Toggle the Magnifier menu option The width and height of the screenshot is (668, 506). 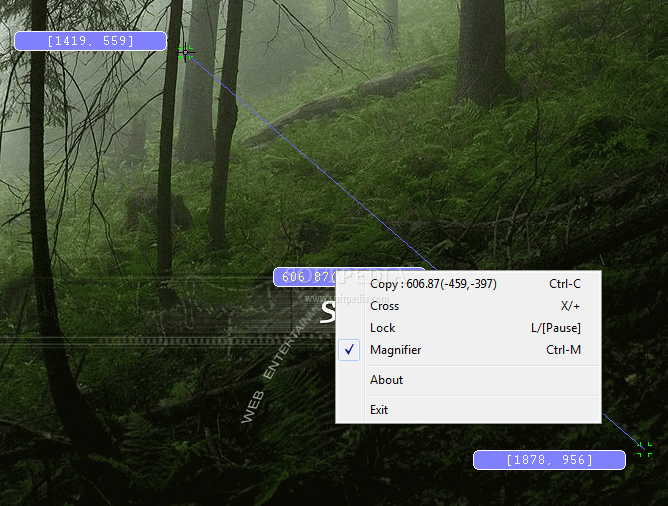[x=469, y=350]
